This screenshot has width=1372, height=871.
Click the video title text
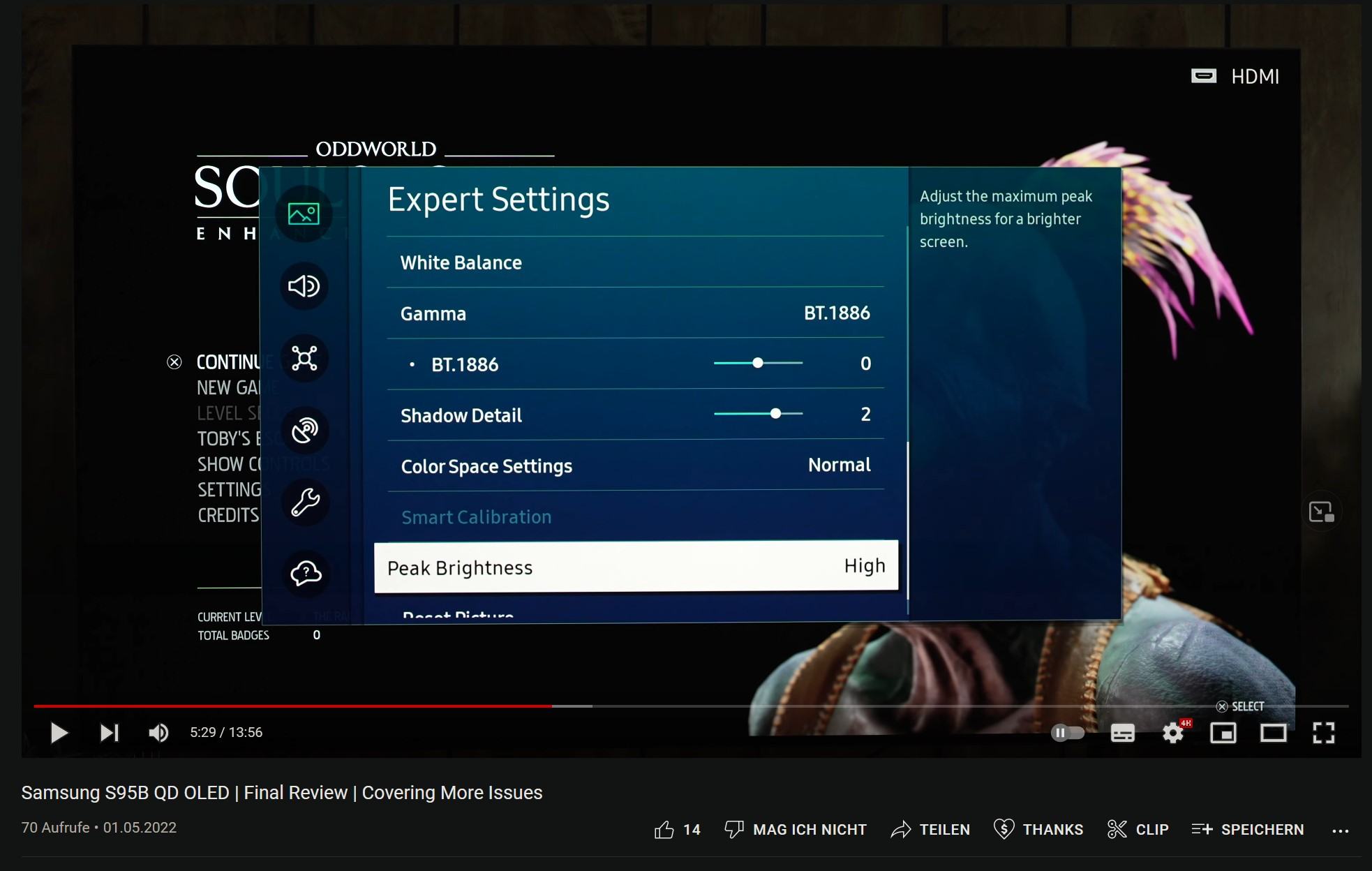(x=282, y=793)
